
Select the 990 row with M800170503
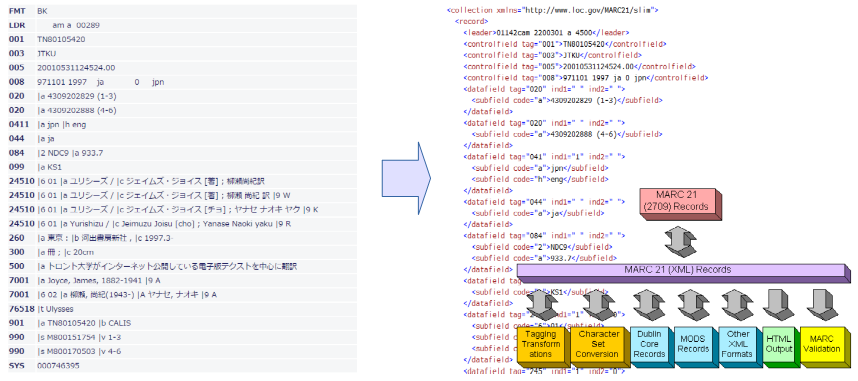(x=182, y=351)
